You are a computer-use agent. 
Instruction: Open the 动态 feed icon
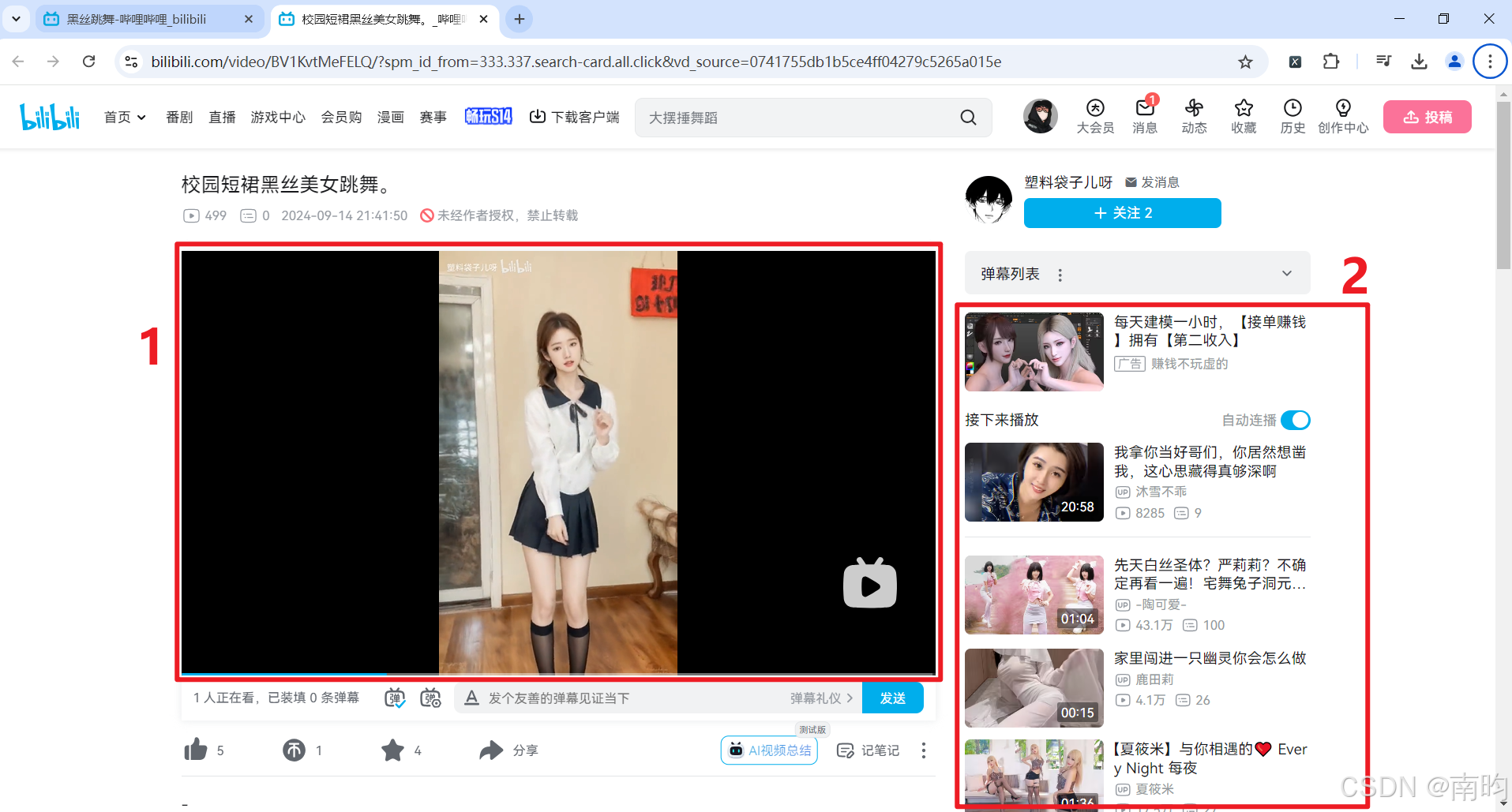coord(1194,117)
